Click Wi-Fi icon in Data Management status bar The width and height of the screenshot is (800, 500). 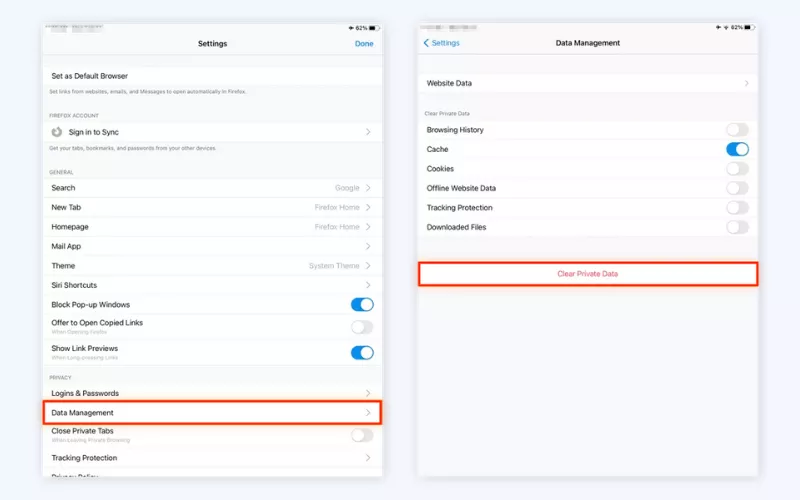click(726, 28)
